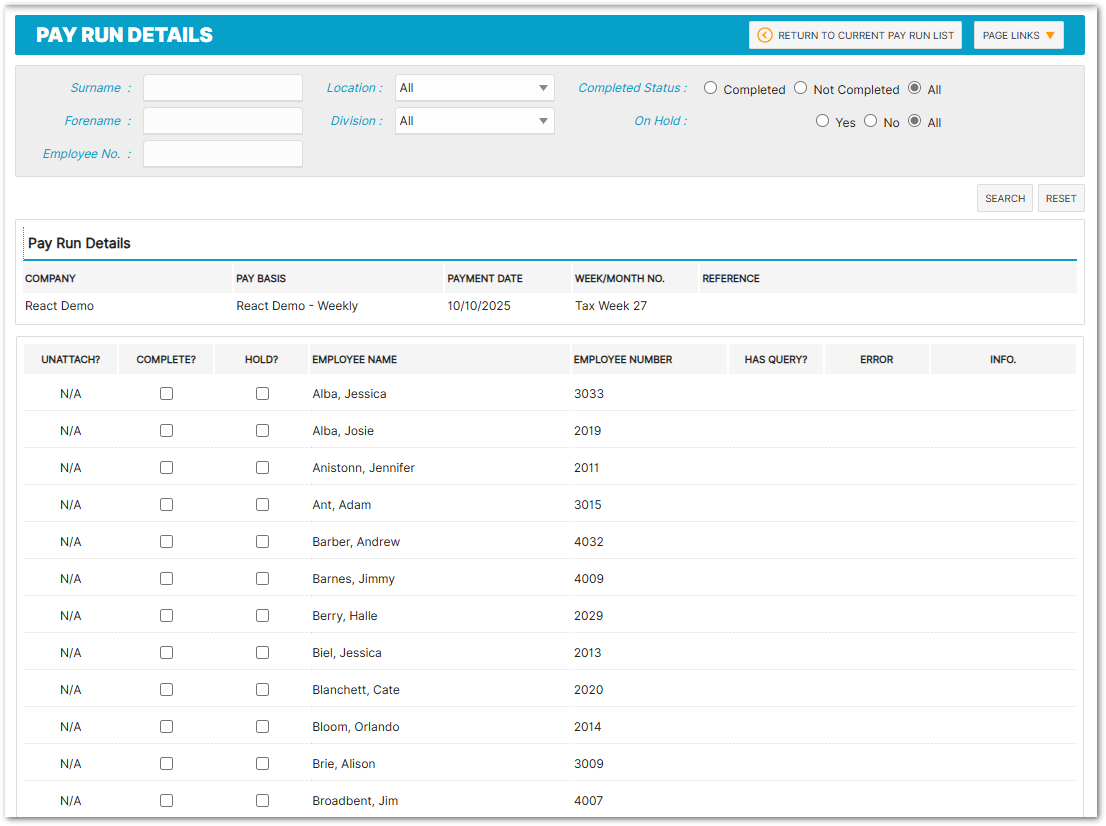Screen dimensions: 1106x826
Task: Click the Reset button
Action: pyautogui.click(x=1060, y=198)
